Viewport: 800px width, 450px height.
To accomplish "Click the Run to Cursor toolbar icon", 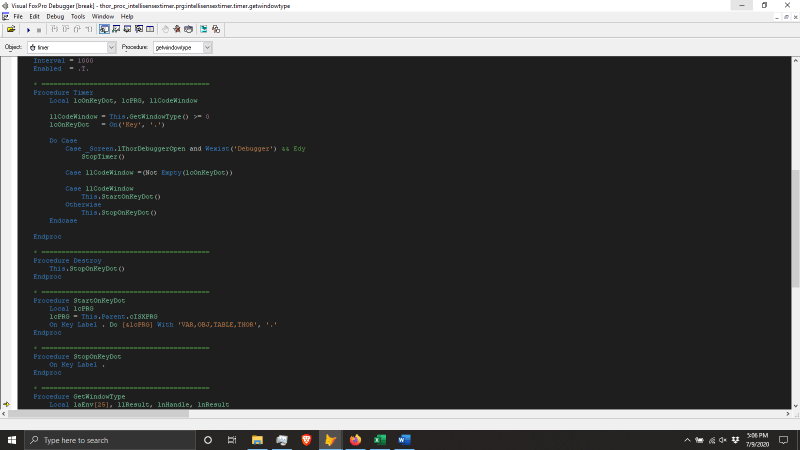I will click(x=89, y=30).
